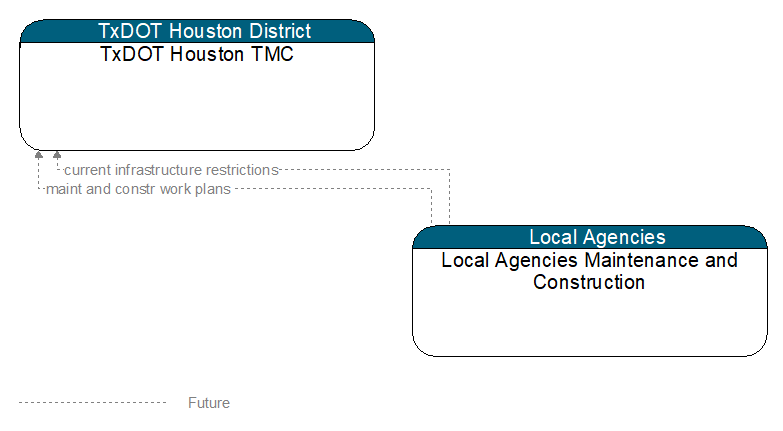Select the maint and constr work plans label
The image size is (783, 431).
point(138,189)
